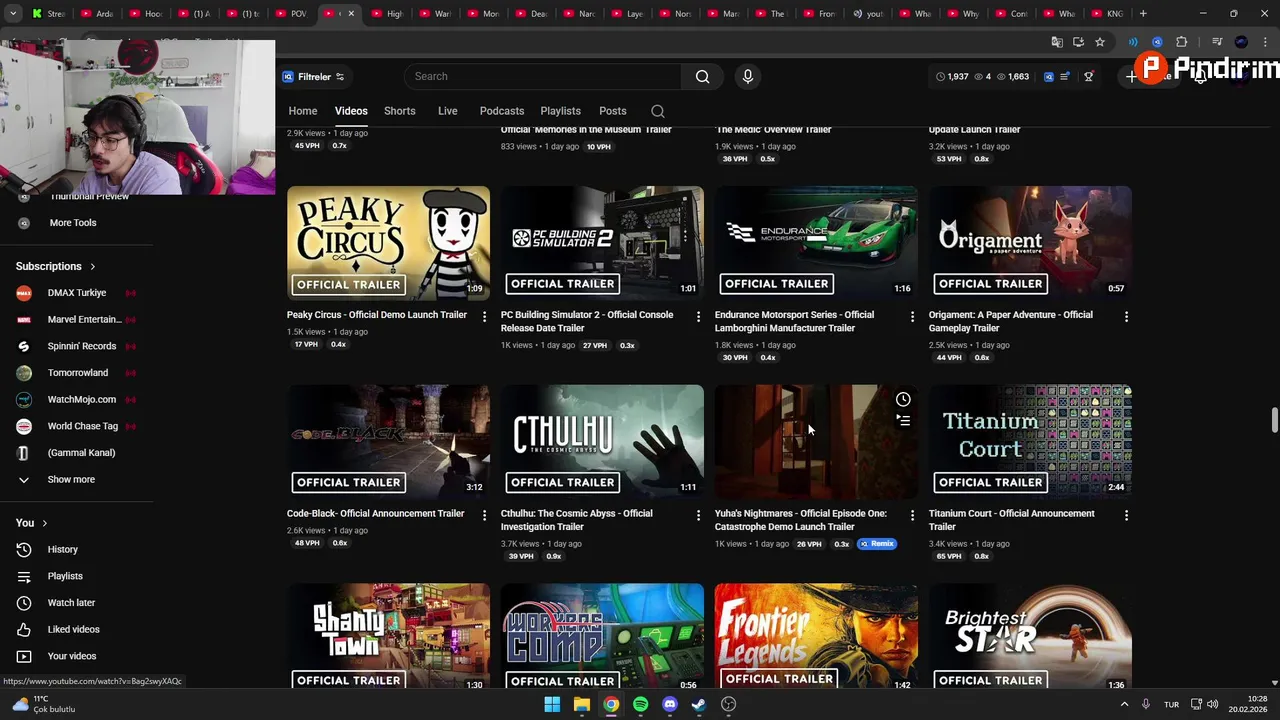Open Filtreler filter options
Screen dimensions: 1280x720
(x=313, y=77)
